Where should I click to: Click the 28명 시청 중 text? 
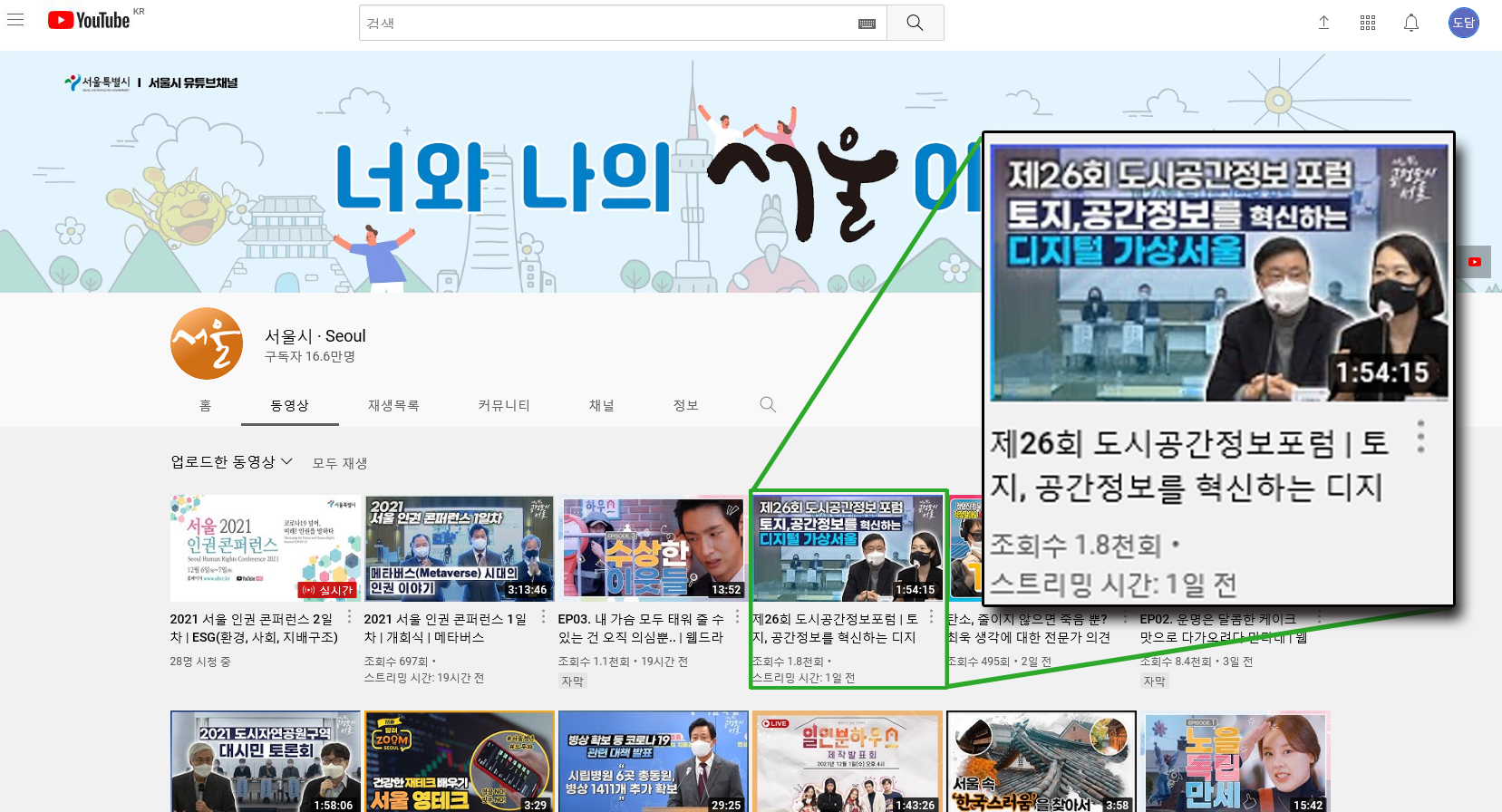click(x=200, y=662)
